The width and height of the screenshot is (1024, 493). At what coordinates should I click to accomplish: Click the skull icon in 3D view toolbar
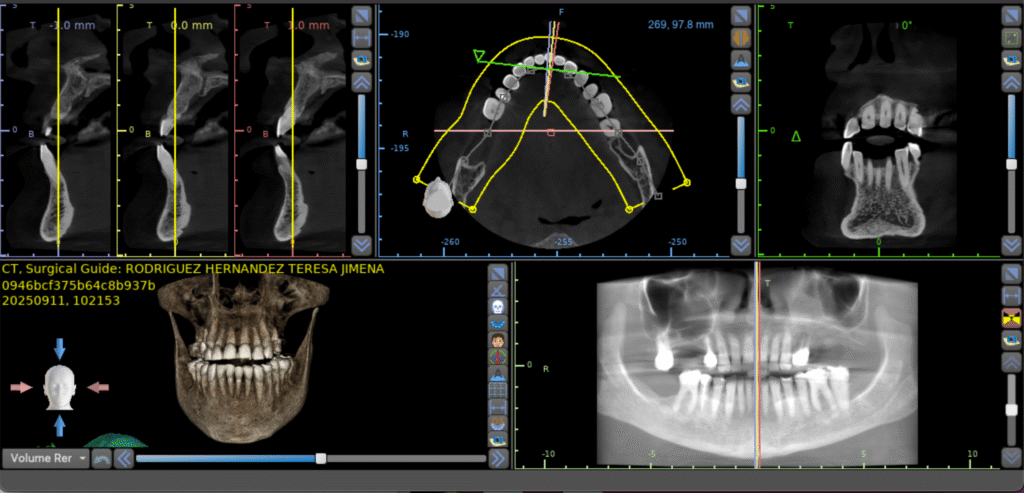click(x=497, y=307)
